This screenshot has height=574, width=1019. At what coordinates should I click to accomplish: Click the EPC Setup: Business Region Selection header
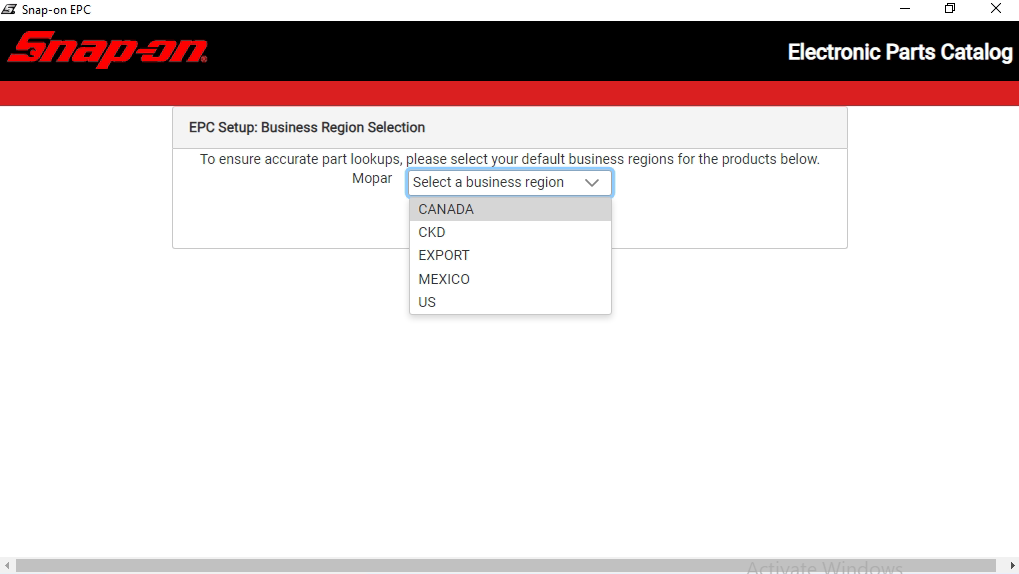point(307,127)
